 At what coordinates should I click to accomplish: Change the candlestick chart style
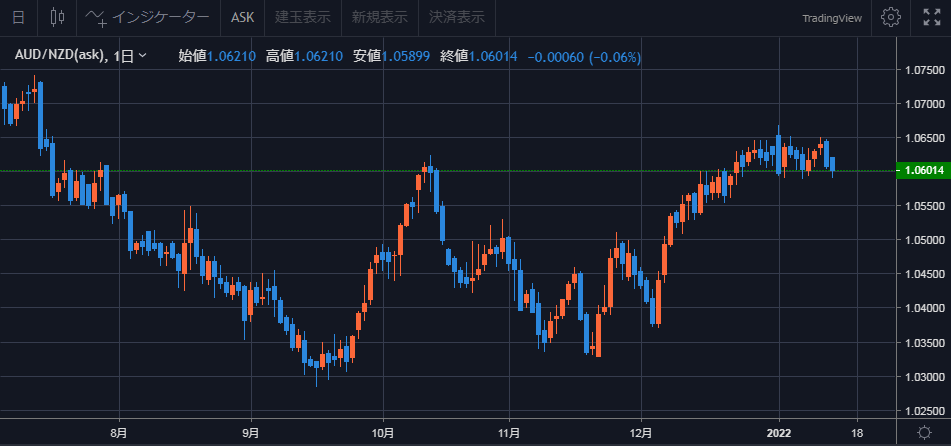click(57, 17)
